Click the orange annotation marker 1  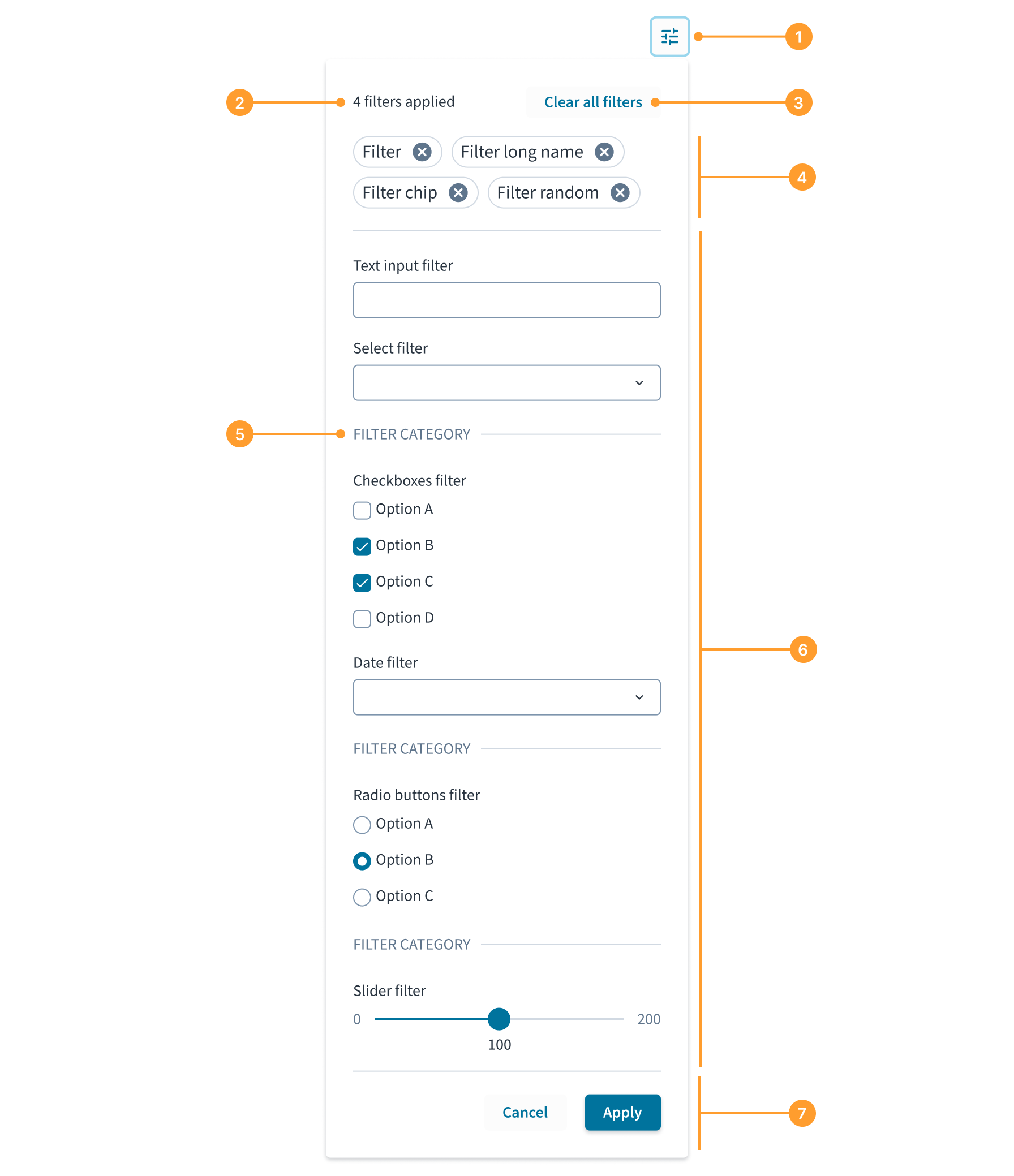click(798, 37)
